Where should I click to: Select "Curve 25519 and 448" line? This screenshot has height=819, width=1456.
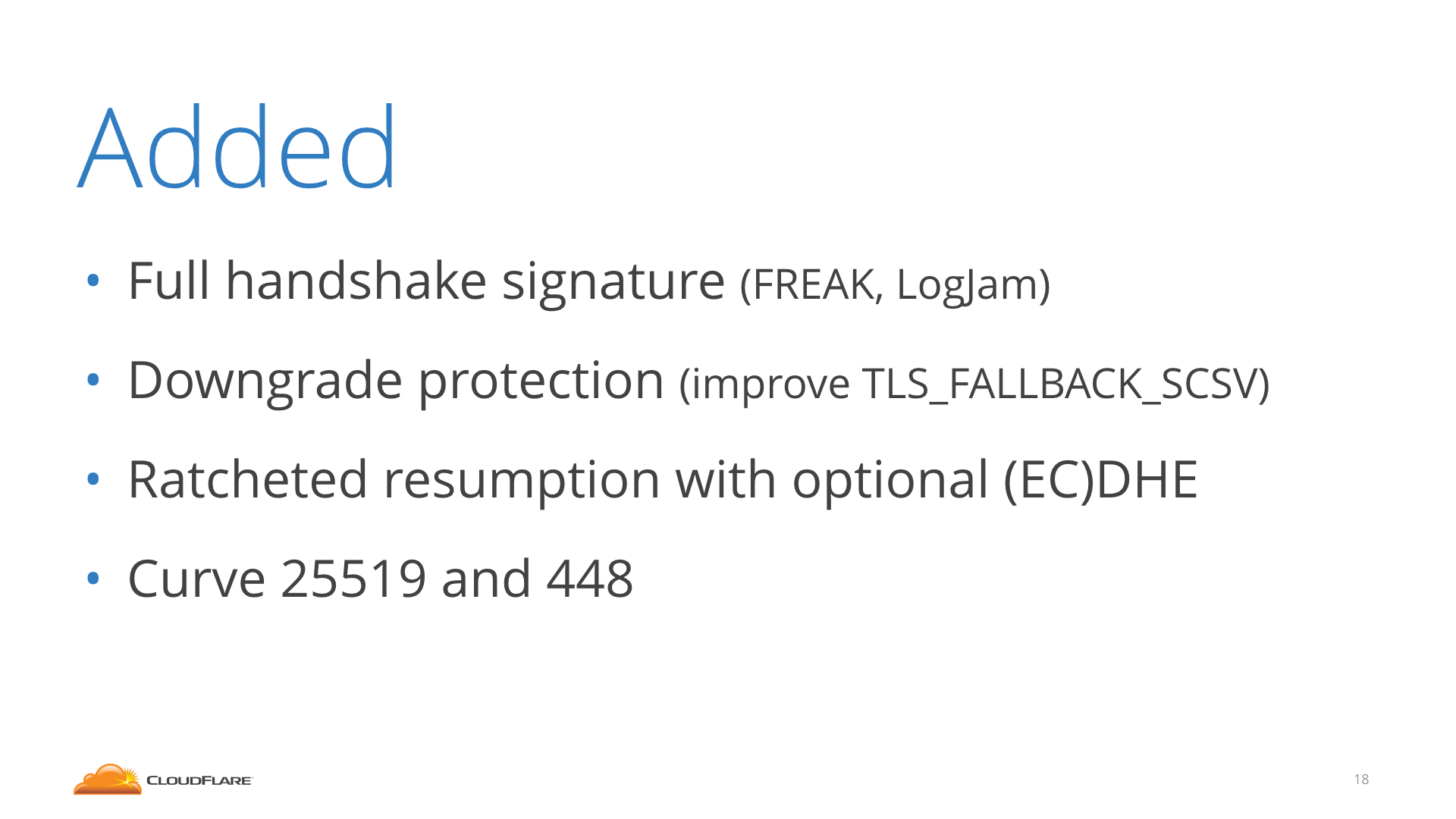tap(380, 579)
